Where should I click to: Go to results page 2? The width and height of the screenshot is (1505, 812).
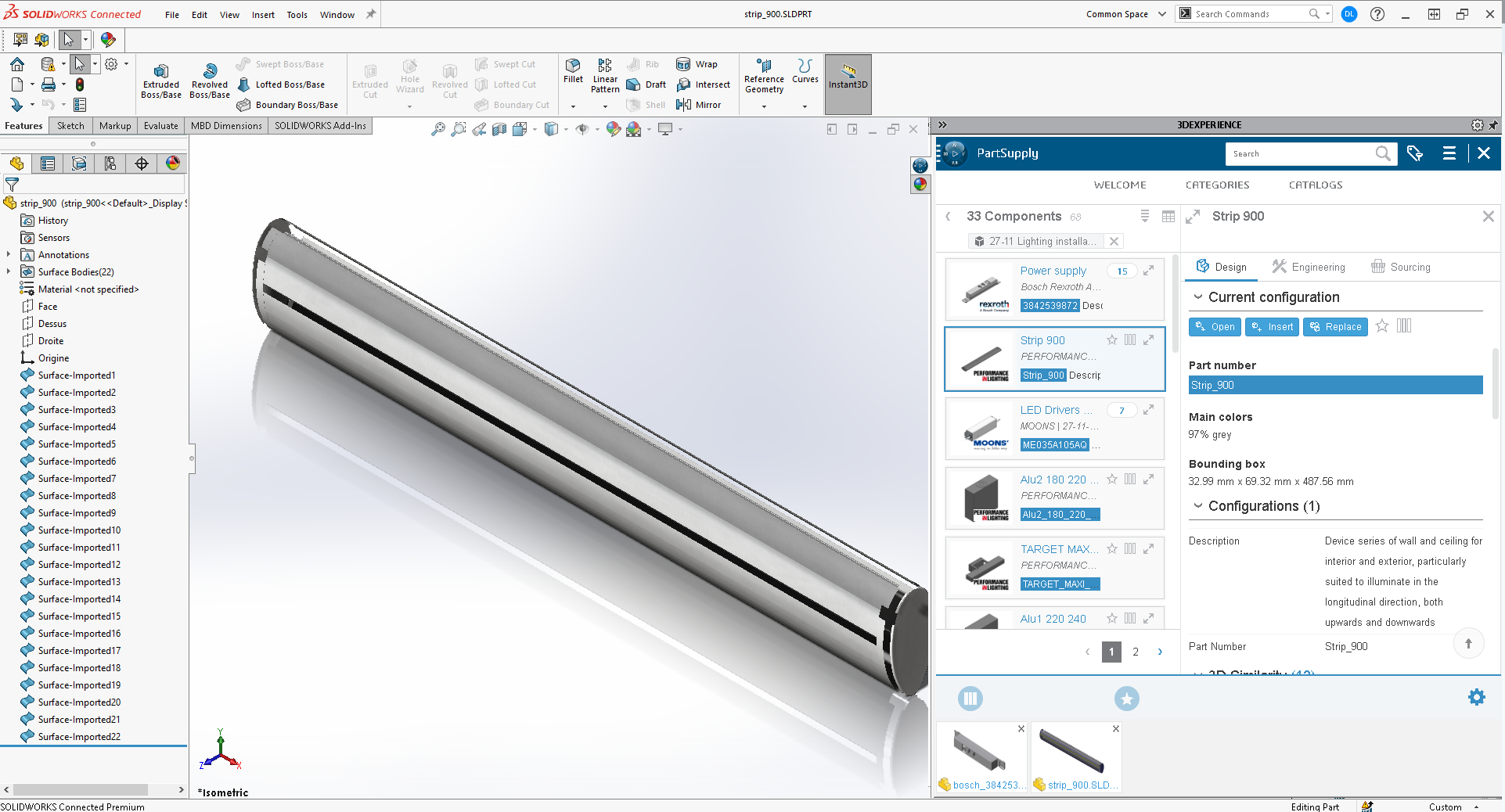coord(1136,652)
